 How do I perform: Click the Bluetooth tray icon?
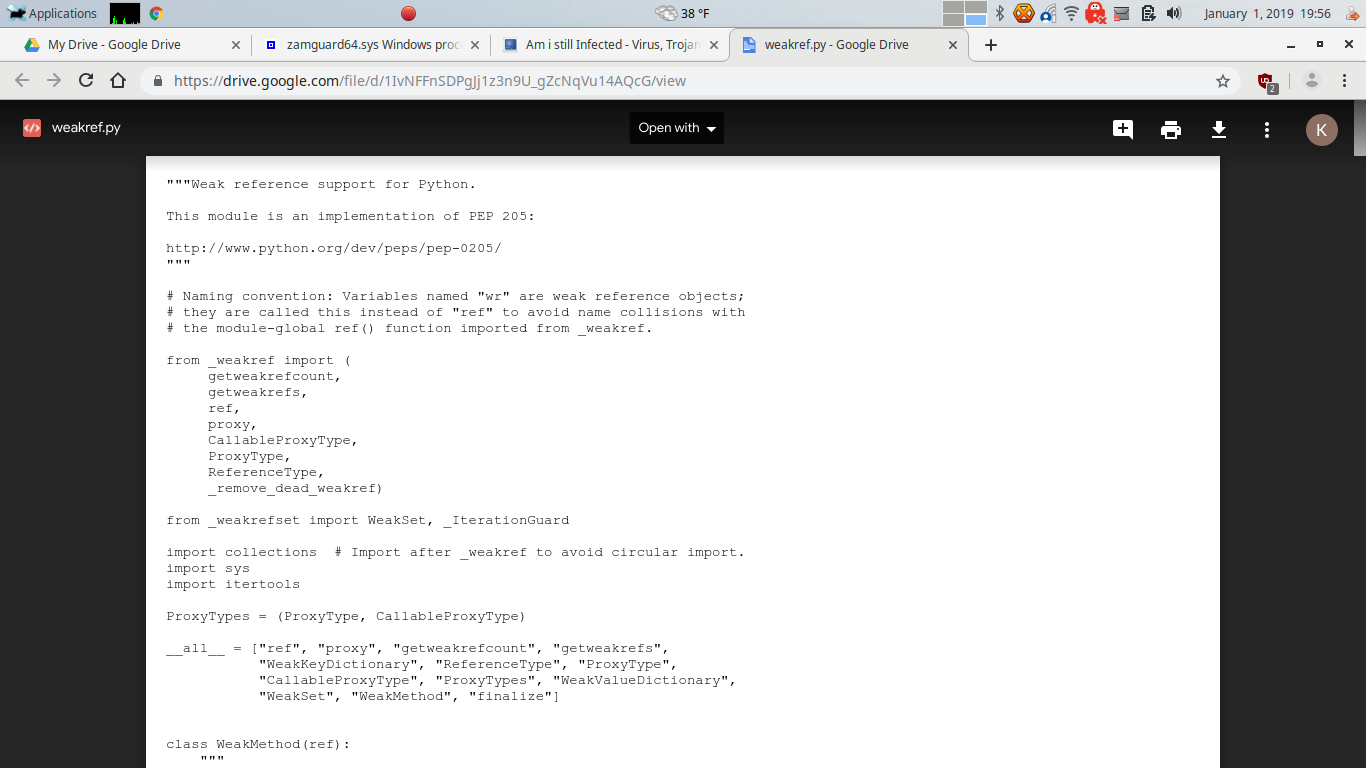tap(999, 13)
